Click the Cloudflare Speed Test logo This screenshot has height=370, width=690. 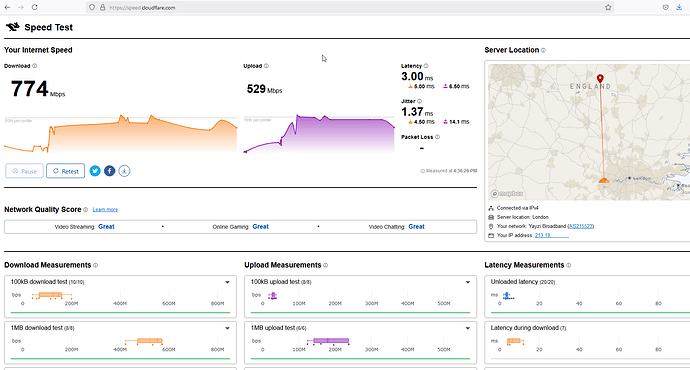pyautogui.click(x=13, y=27)
